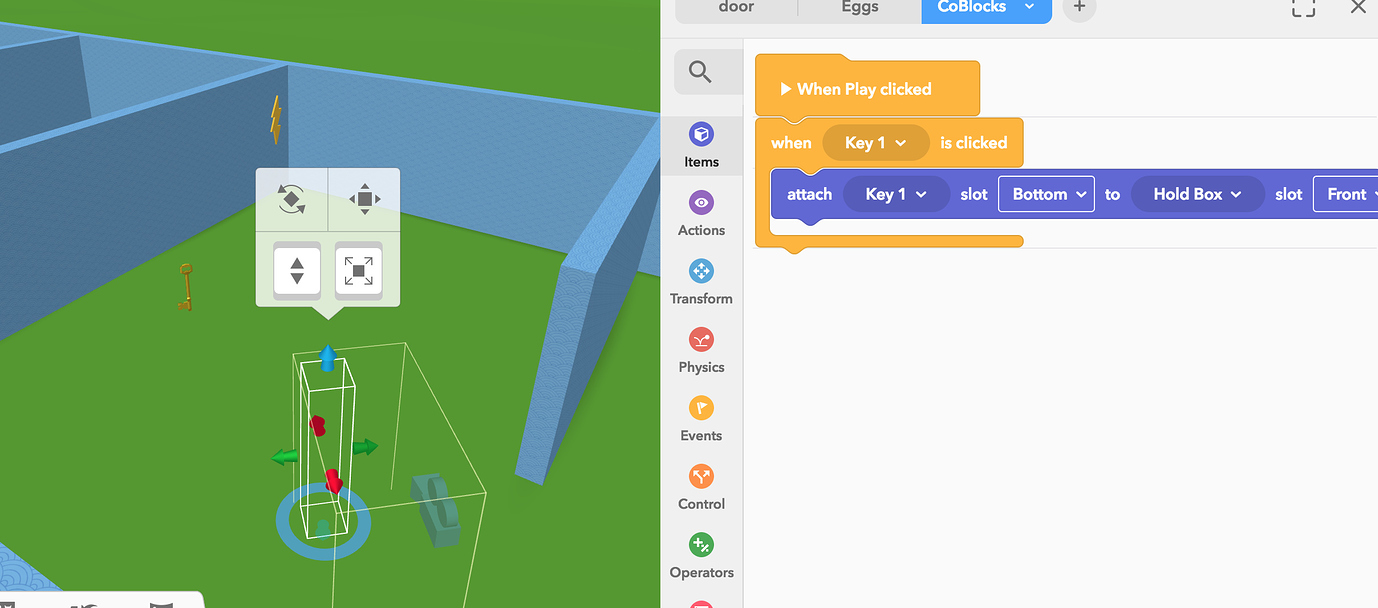The image size is (1378, 608).
Task: Switch to the door tab
Action: tap(736, 7)
